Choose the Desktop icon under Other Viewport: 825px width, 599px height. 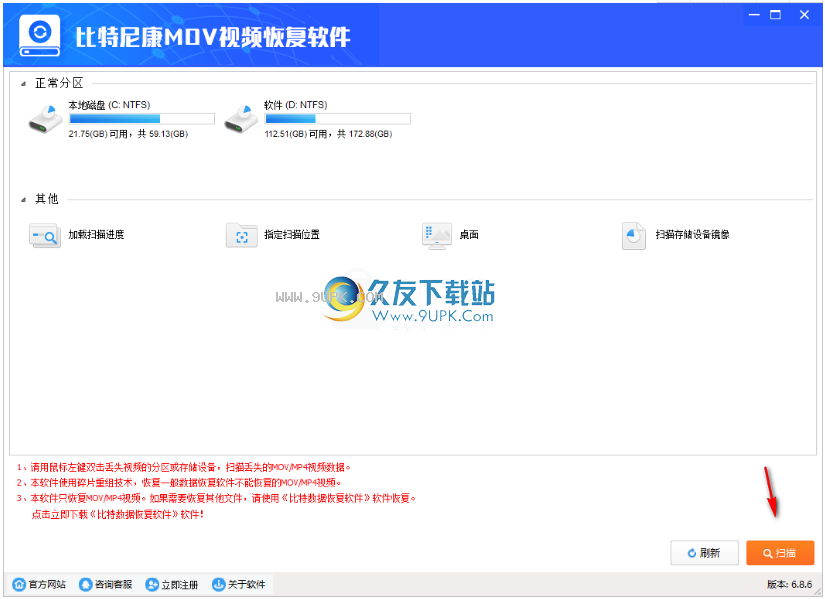(x=437, y=236)
